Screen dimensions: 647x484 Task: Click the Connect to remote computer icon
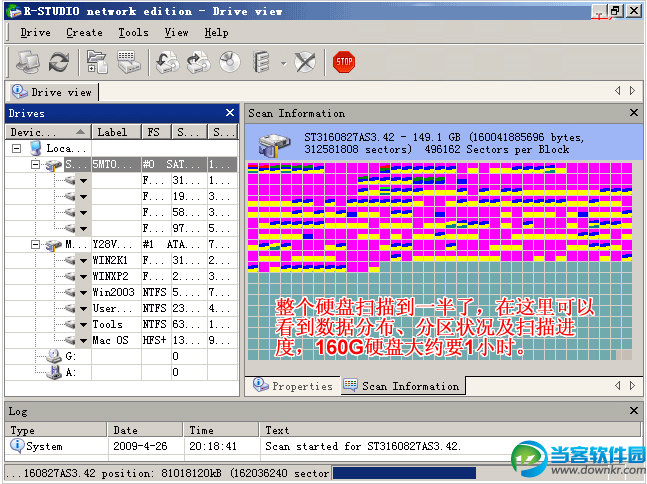click(x=28, y=62)
